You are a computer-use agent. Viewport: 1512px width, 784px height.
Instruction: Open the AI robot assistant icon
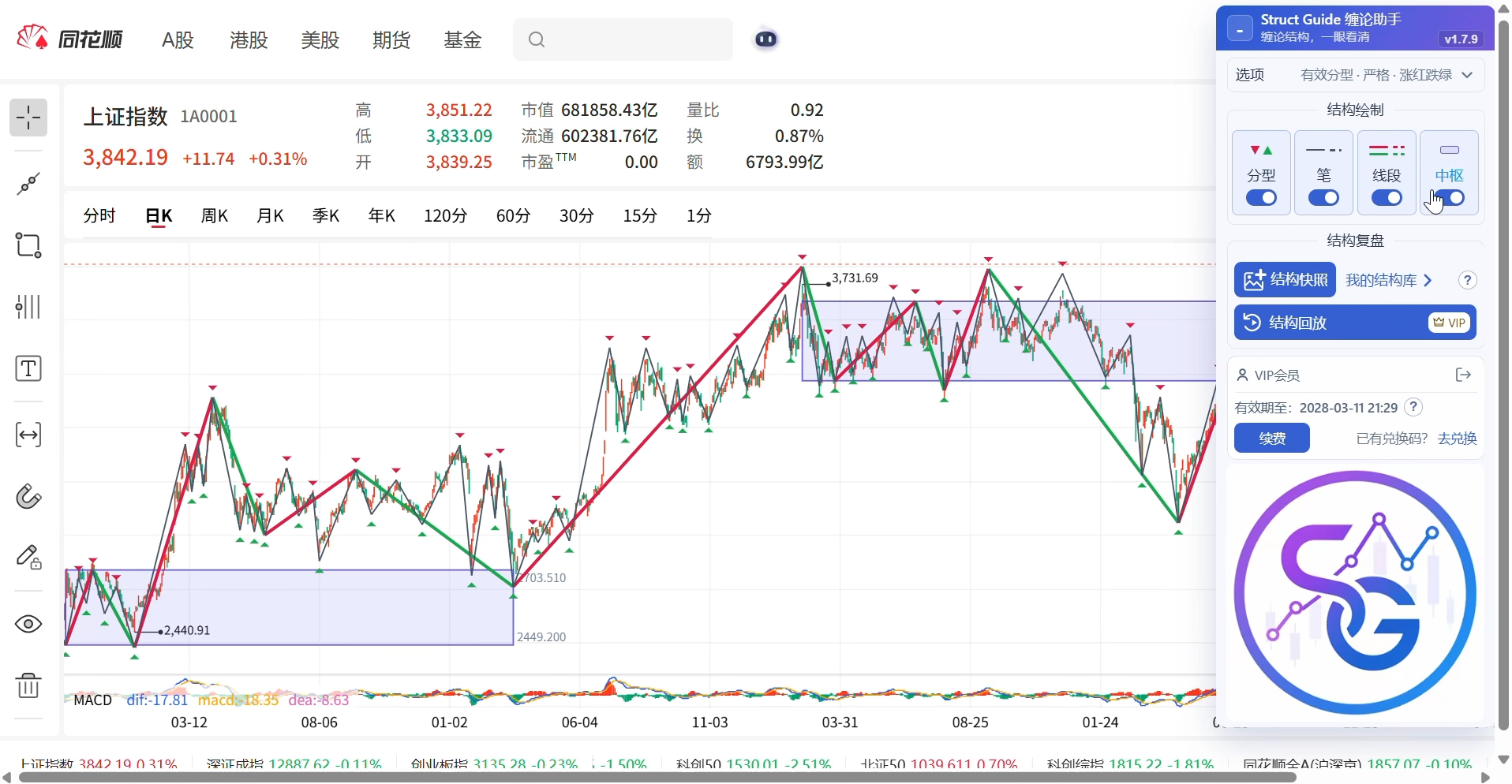point(765,39)
